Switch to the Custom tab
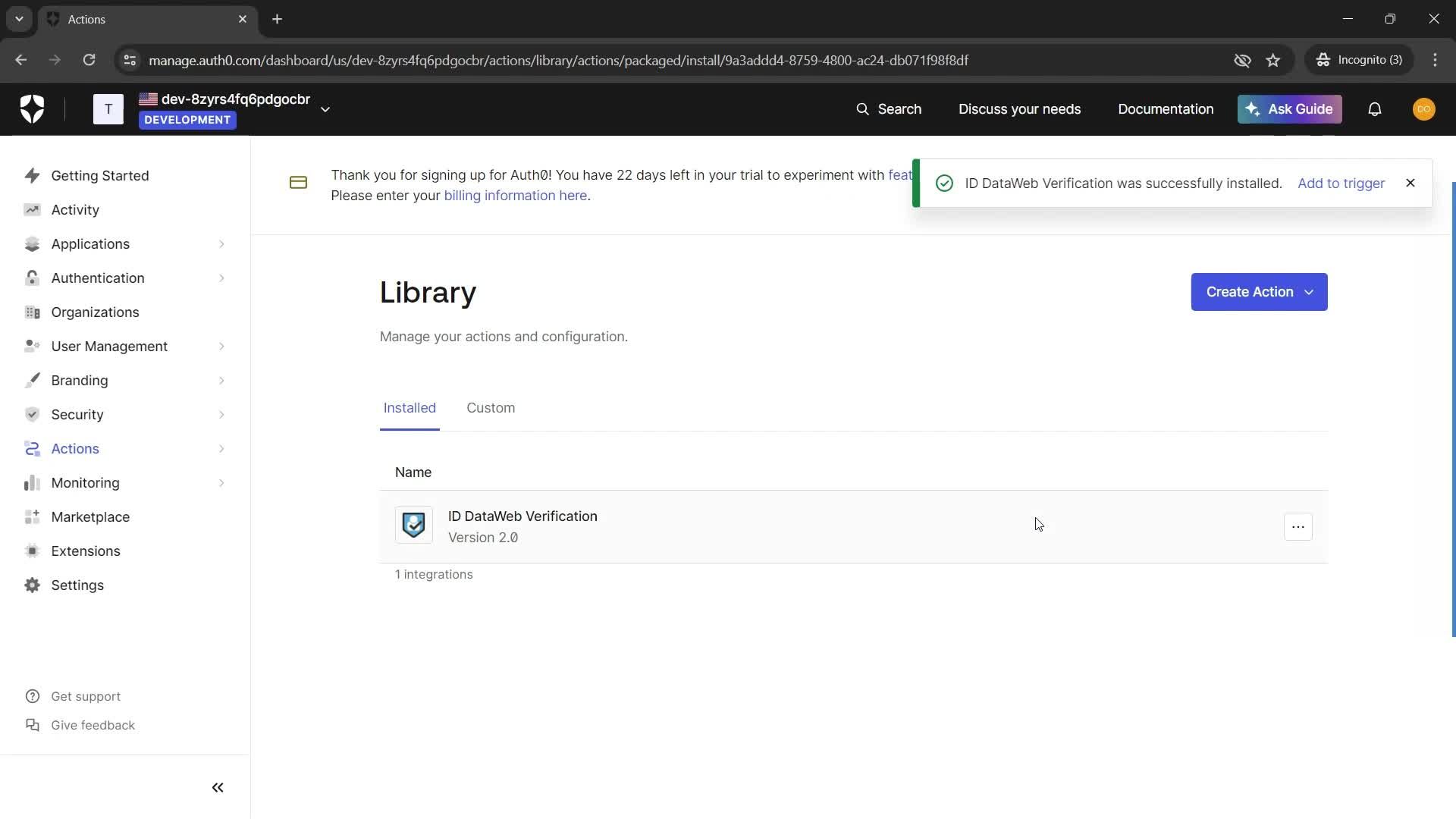The width and height of the screenshot is (1456, 819). 491,408
